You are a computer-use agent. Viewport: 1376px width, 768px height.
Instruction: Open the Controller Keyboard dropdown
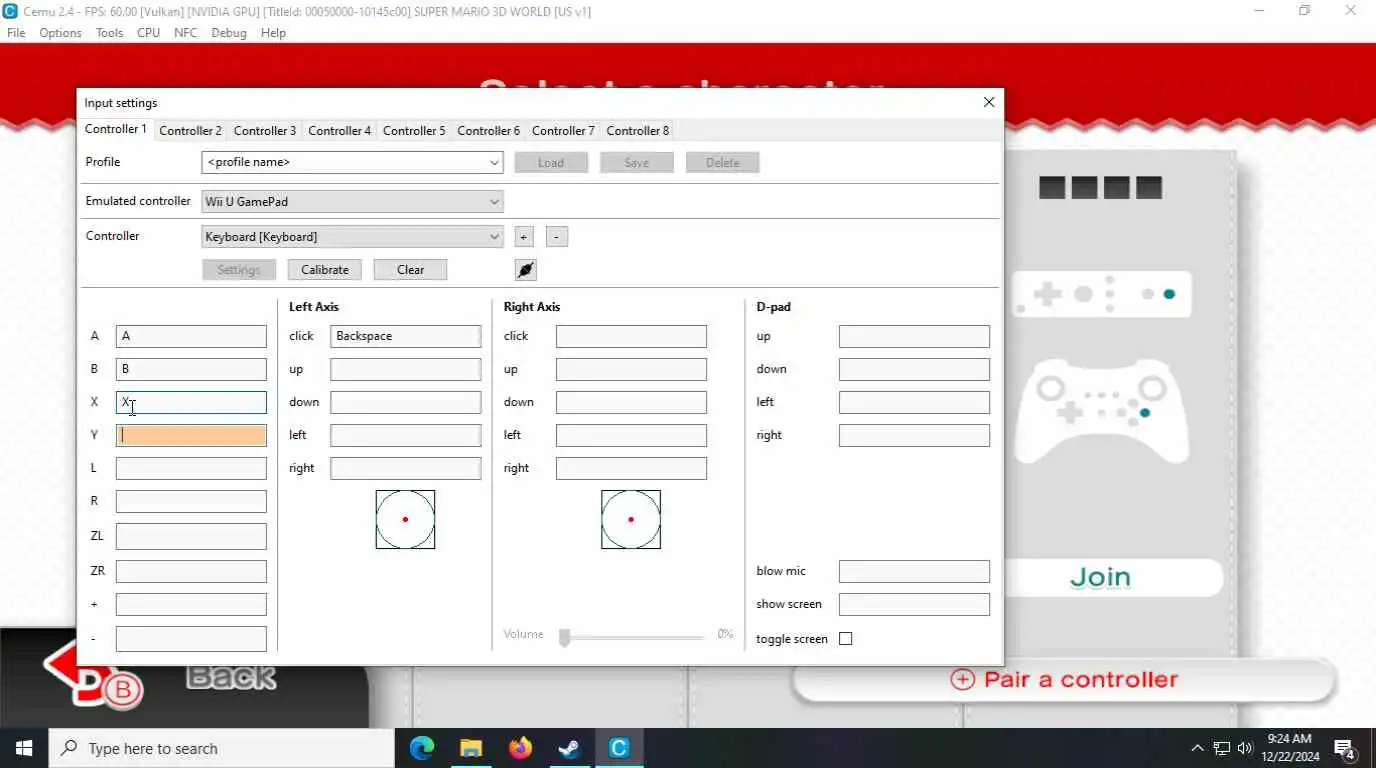coord(352,236)
